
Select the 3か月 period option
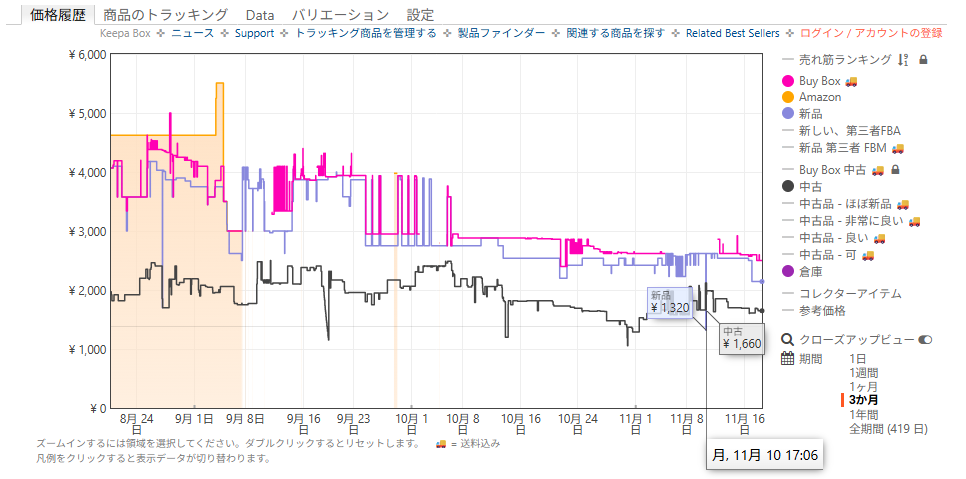(864, 400)
